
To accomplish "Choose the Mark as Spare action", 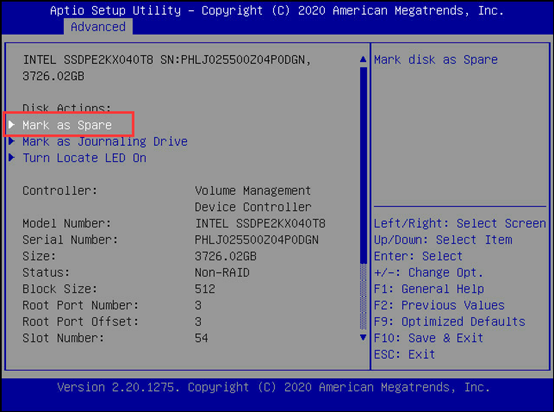I will 67,125.
